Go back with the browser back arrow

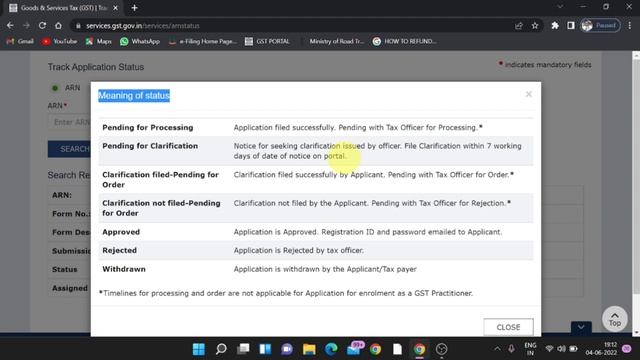tap(10, 25)
